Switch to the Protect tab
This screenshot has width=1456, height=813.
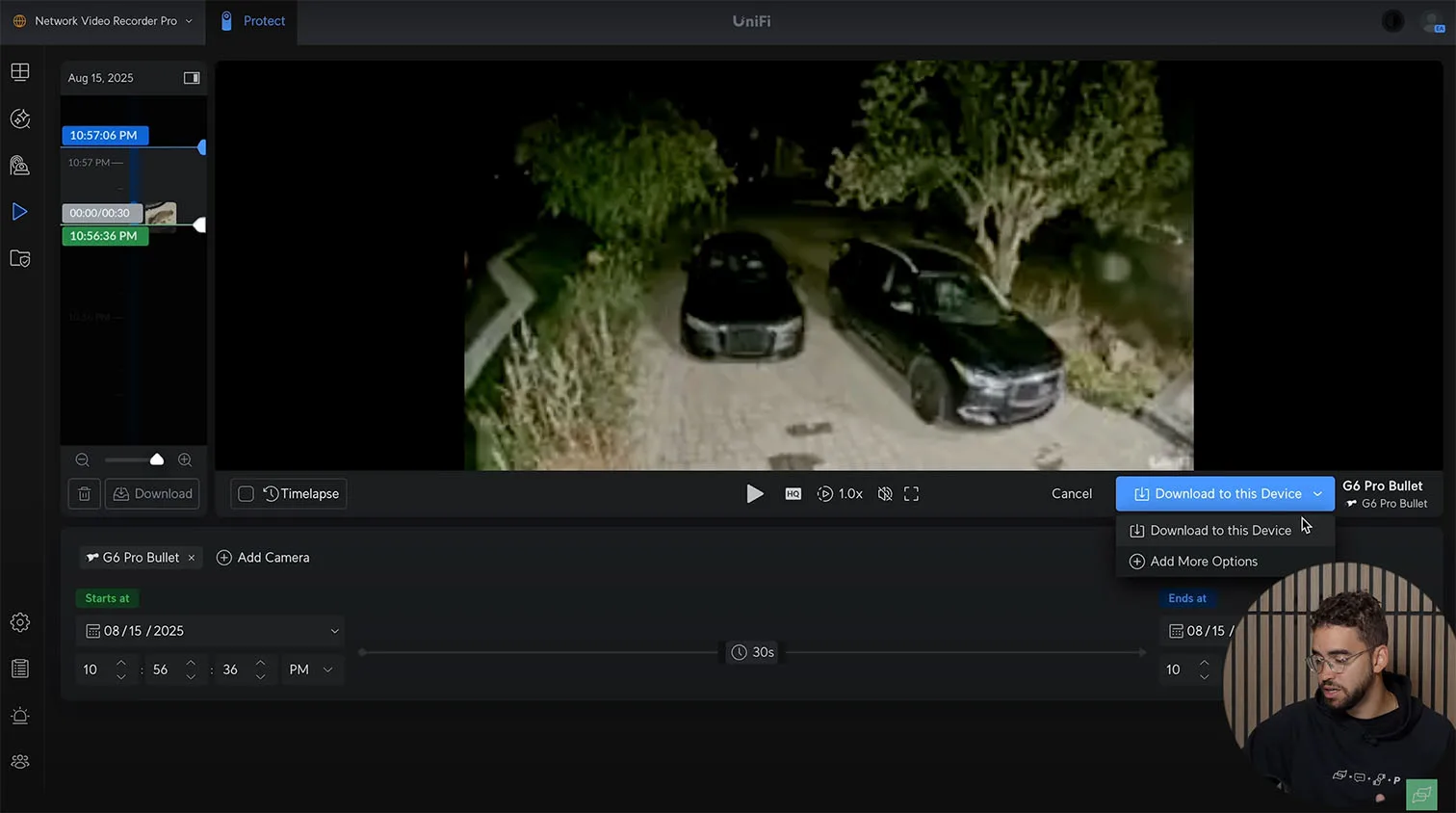point(252,21)
